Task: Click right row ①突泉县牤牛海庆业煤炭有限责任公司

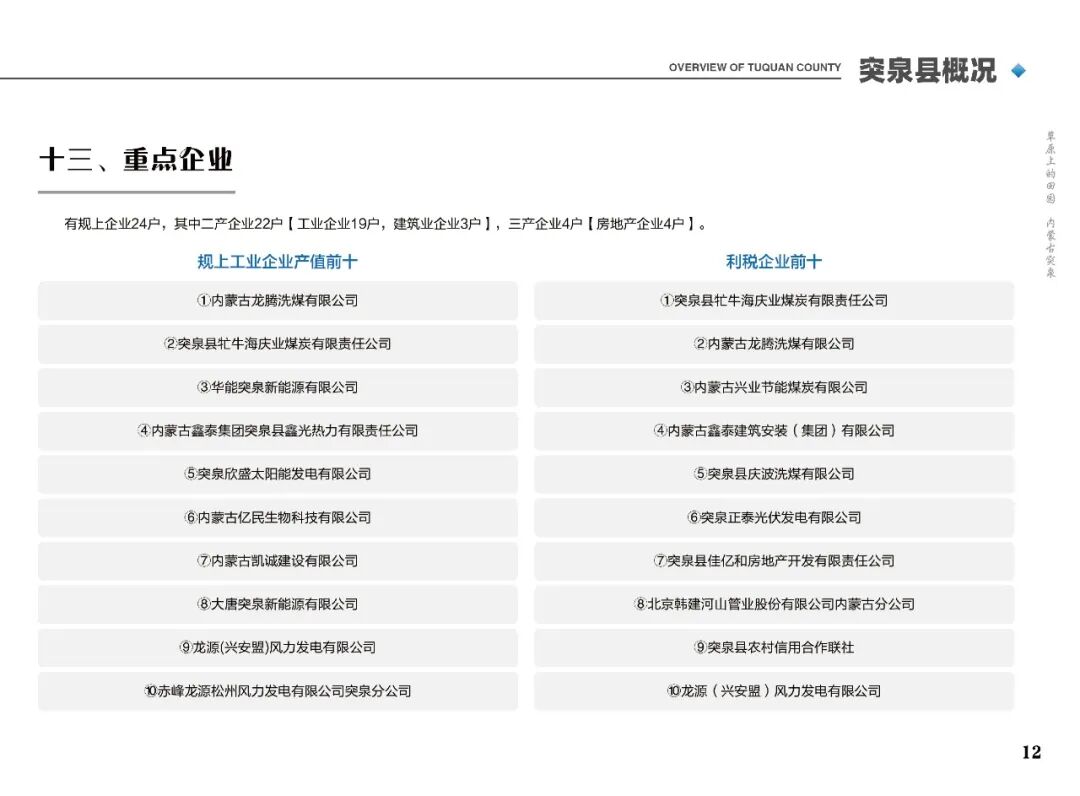Action: point(774,300)
